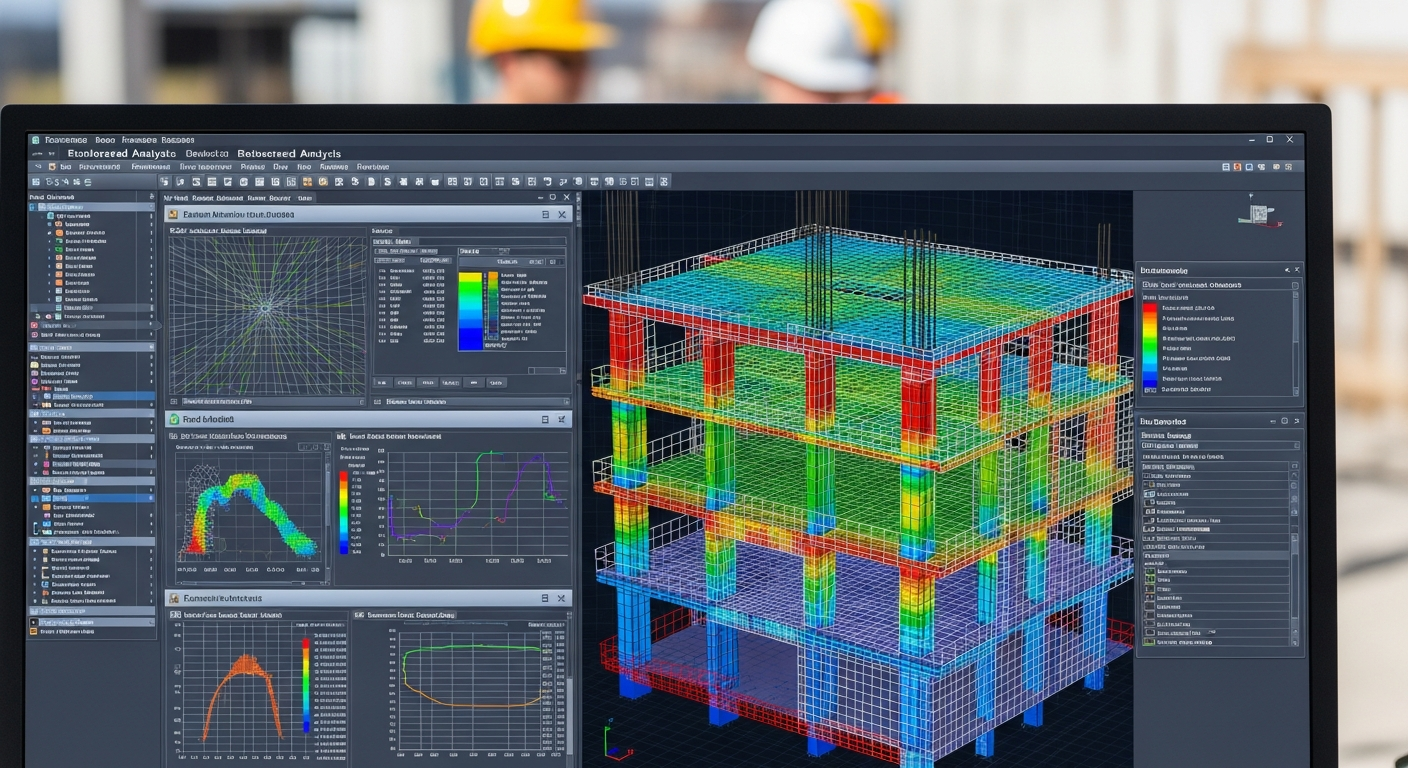The width and height of the screenshot is (1408, 768).
Task: Click the orange icon on the radial mesh panel header
Action: 173,214
